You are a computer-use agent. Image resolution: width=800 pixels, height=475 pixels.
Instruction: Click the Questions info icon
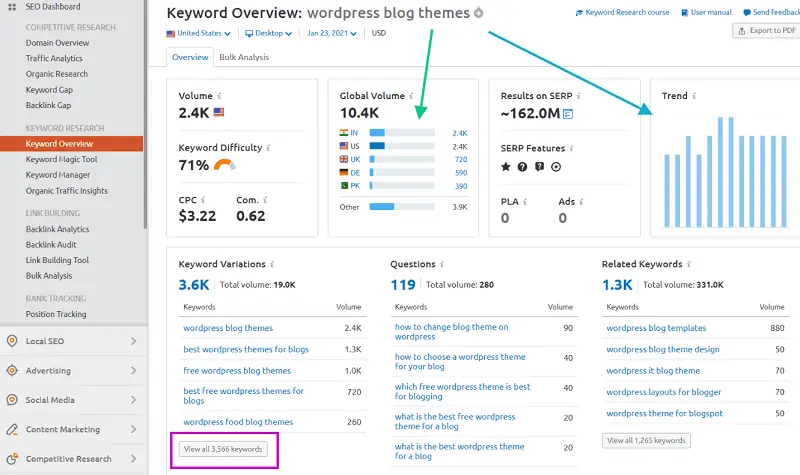coord(442,264)
